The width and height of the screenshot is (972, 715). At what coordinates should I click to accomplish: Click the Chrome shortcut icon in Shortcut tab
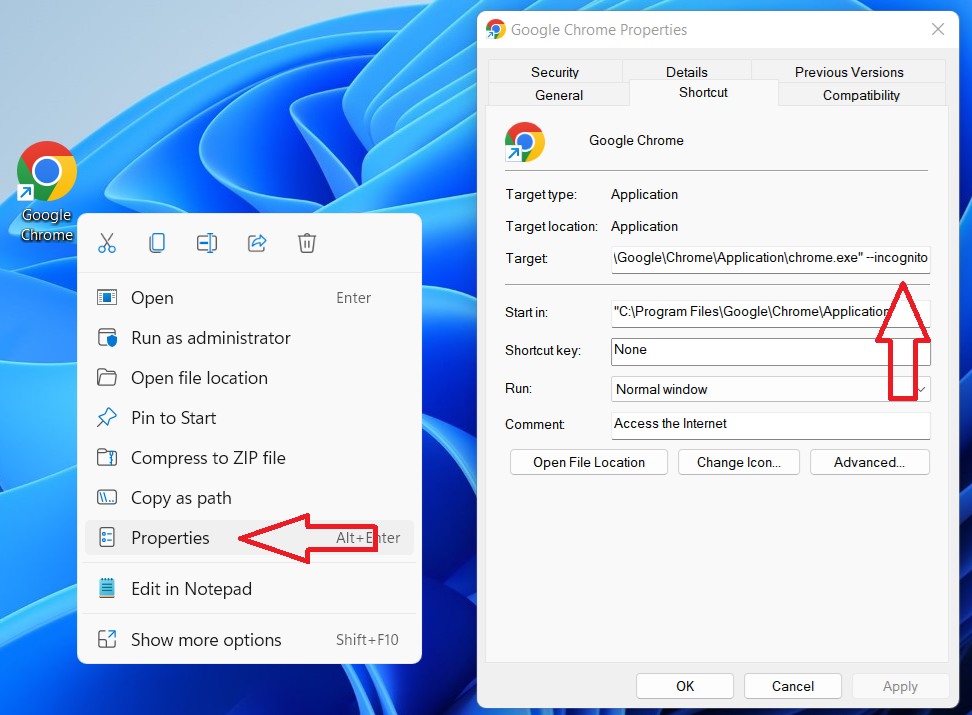[524, 142]
